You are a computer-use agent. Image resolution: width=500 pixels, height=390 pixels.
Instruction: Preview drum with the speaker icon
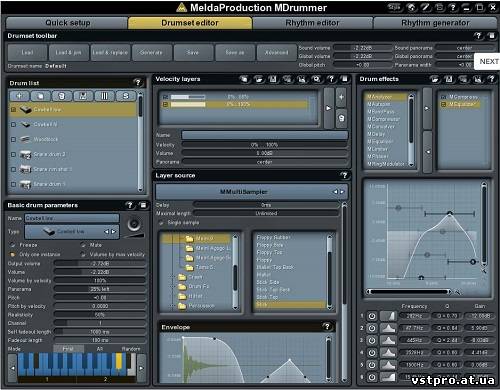tap(134, 225)
